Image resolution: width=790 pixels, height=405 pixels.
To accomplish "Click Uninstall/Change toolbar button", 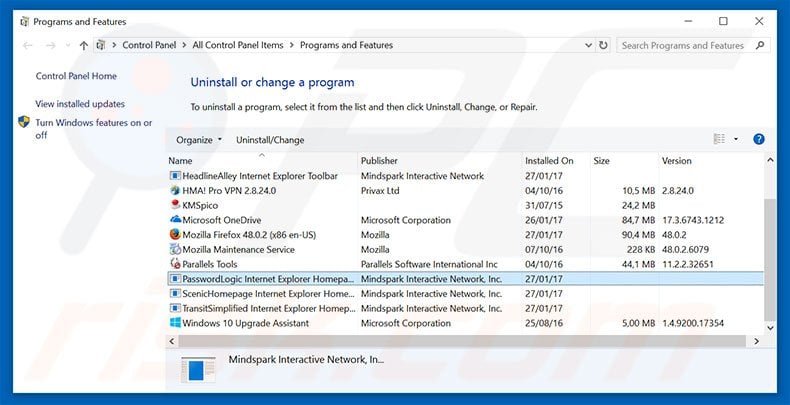I will pos(270,140).
